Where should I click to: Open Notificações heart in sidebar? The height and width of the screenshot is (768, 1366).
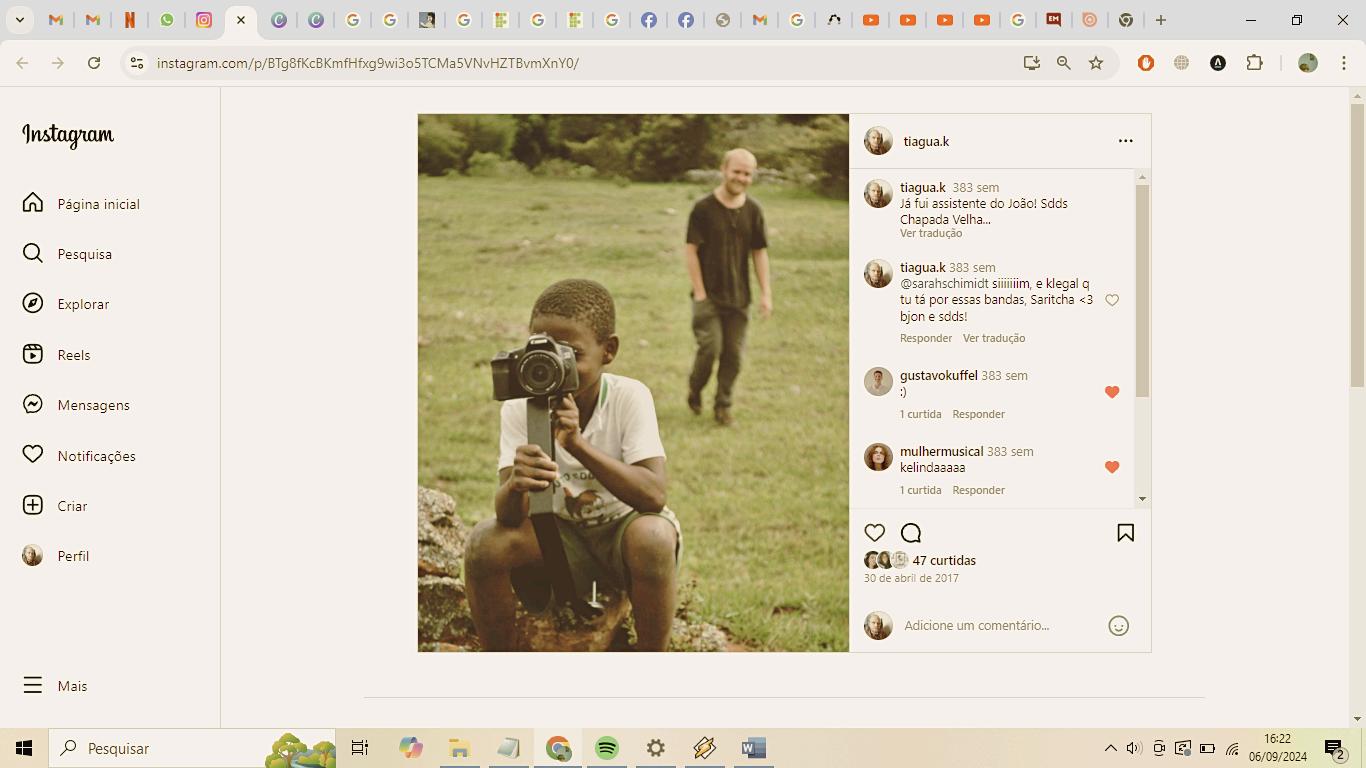(79, 455)
